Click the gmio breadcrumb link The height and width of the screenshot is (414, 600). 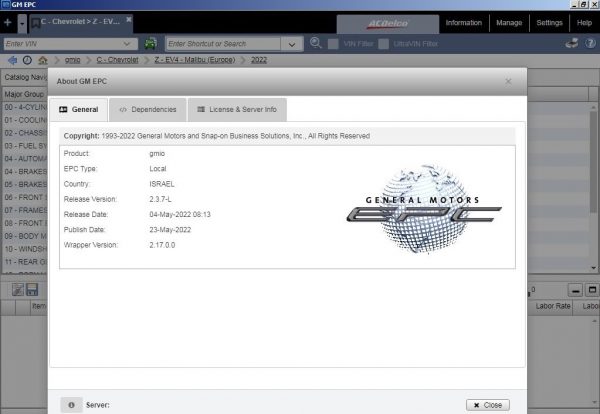(72, 60)
